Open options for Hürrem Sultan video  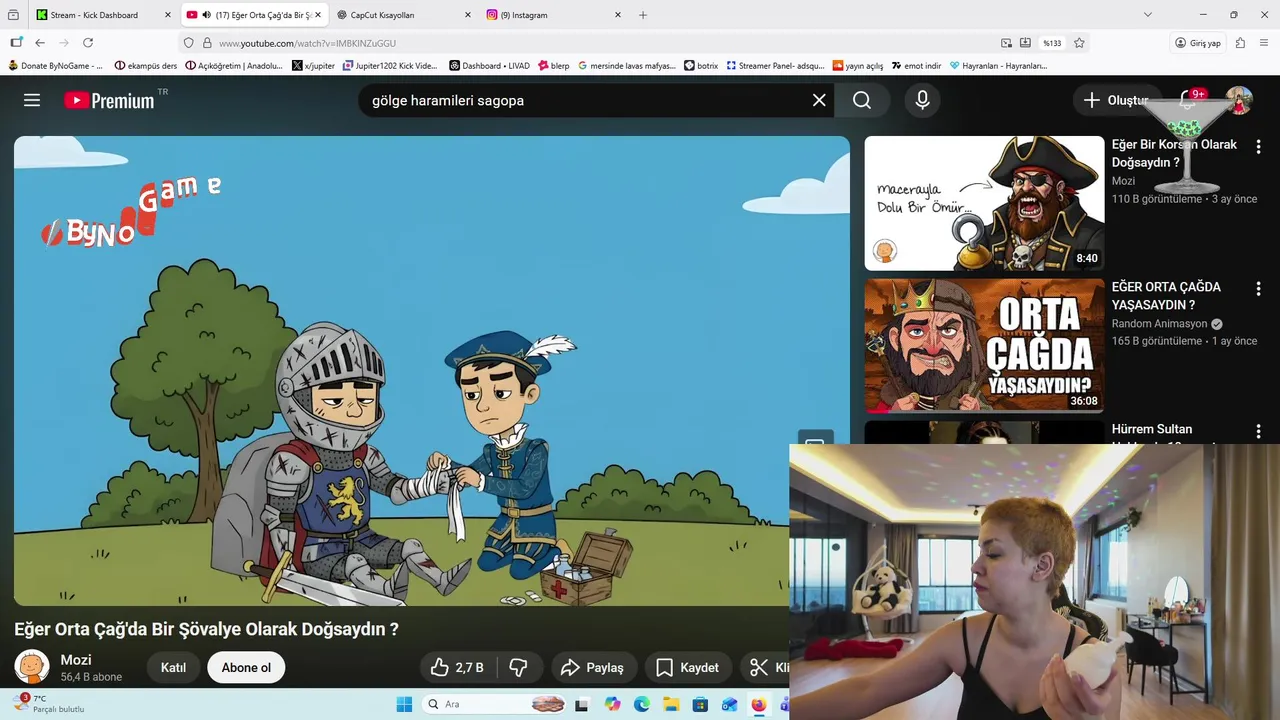pyautogui.click(x=1258, y=431)
